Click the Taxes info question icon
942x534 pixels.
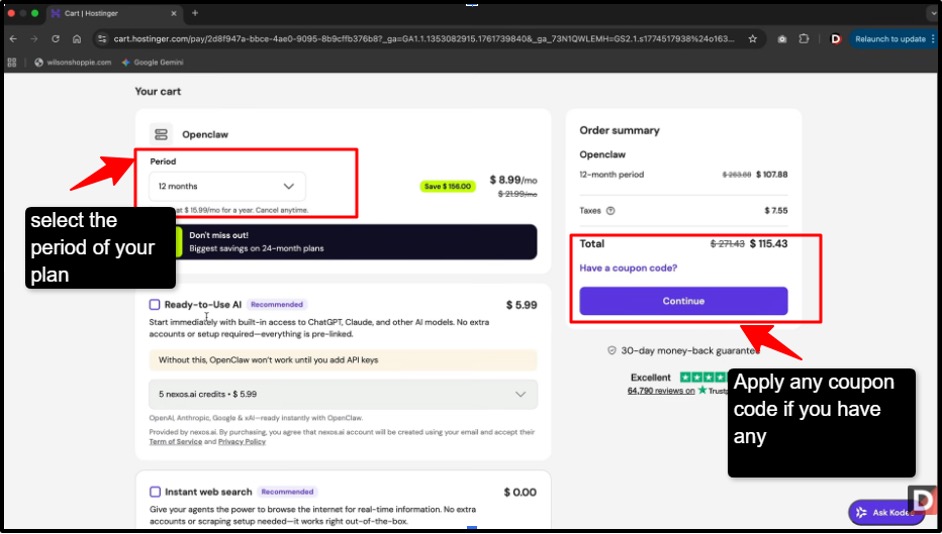(x=610, y=211)
